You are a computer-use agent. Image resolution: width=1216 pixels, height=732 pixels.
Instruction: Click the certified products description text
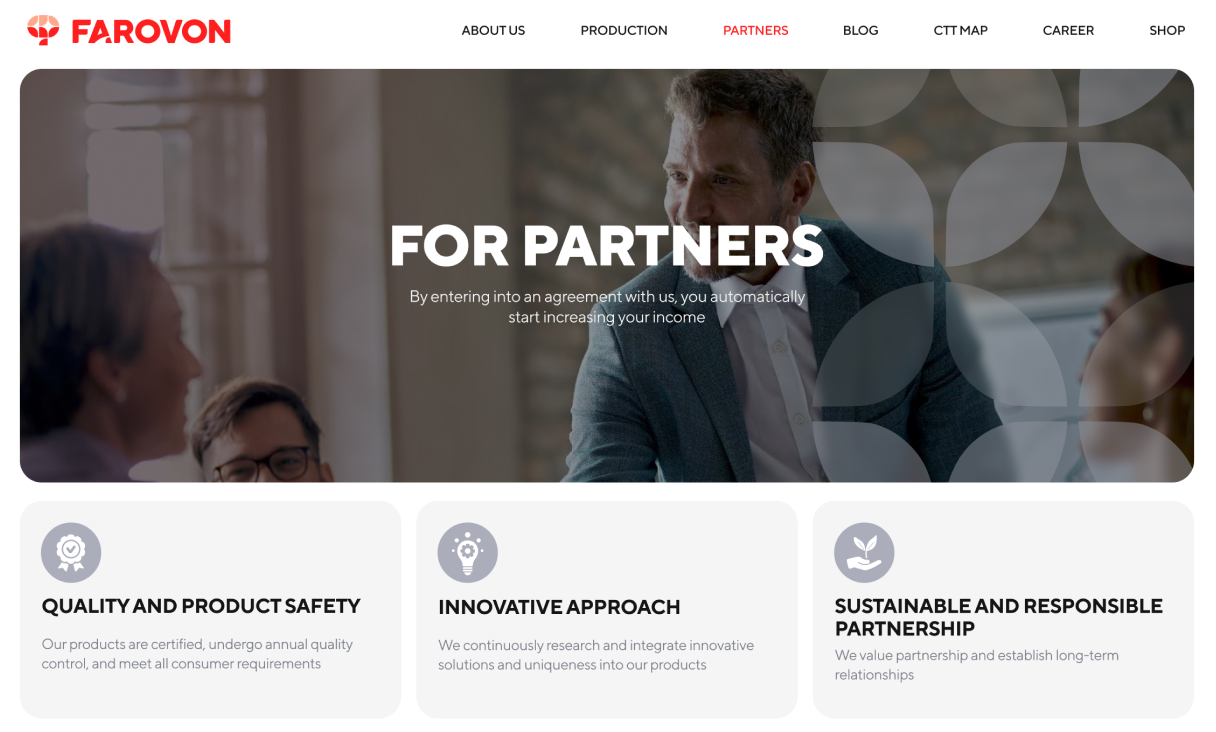(197, 654)
